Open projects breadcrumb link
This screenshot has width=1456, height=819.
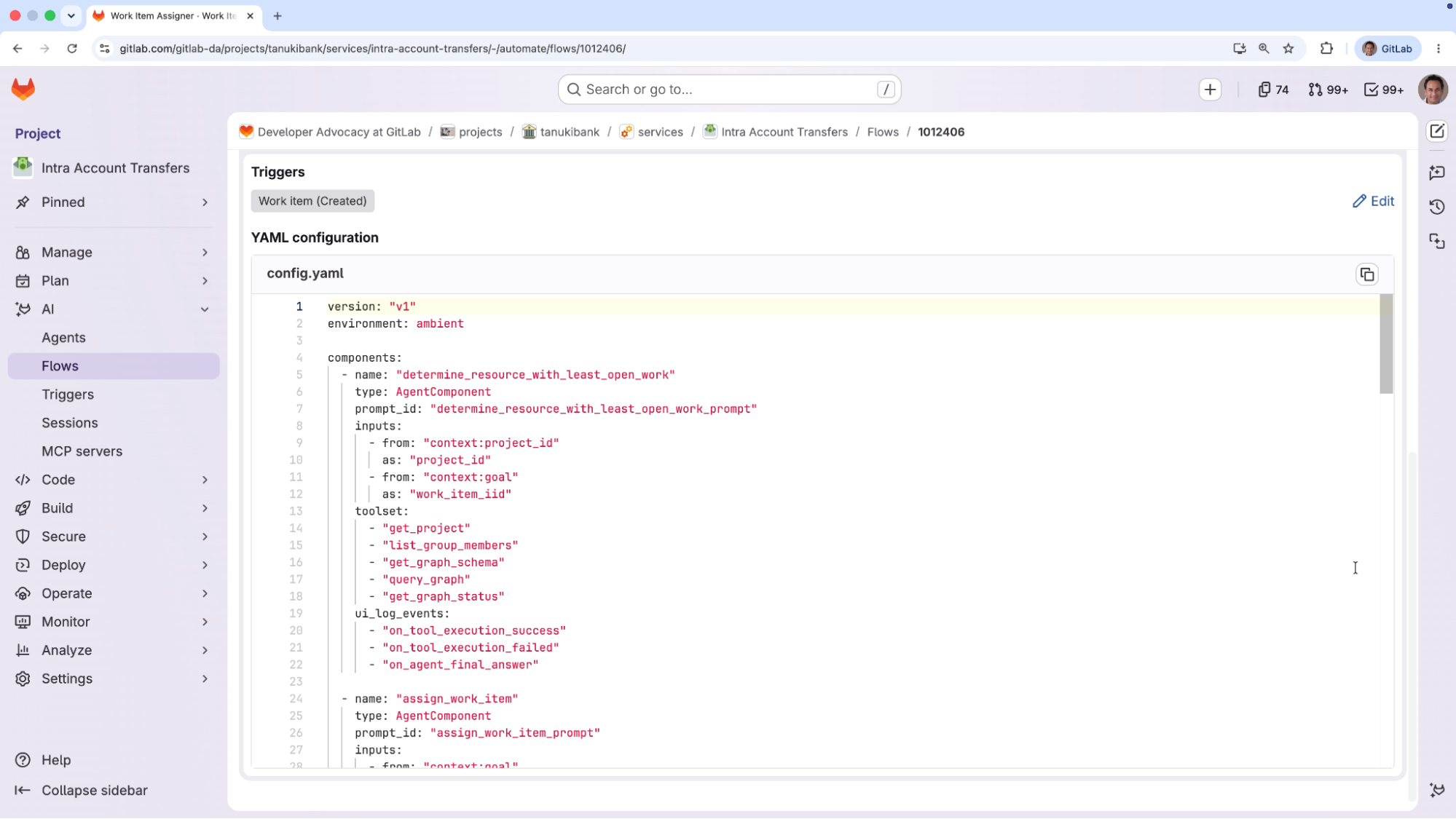[480, 132]
